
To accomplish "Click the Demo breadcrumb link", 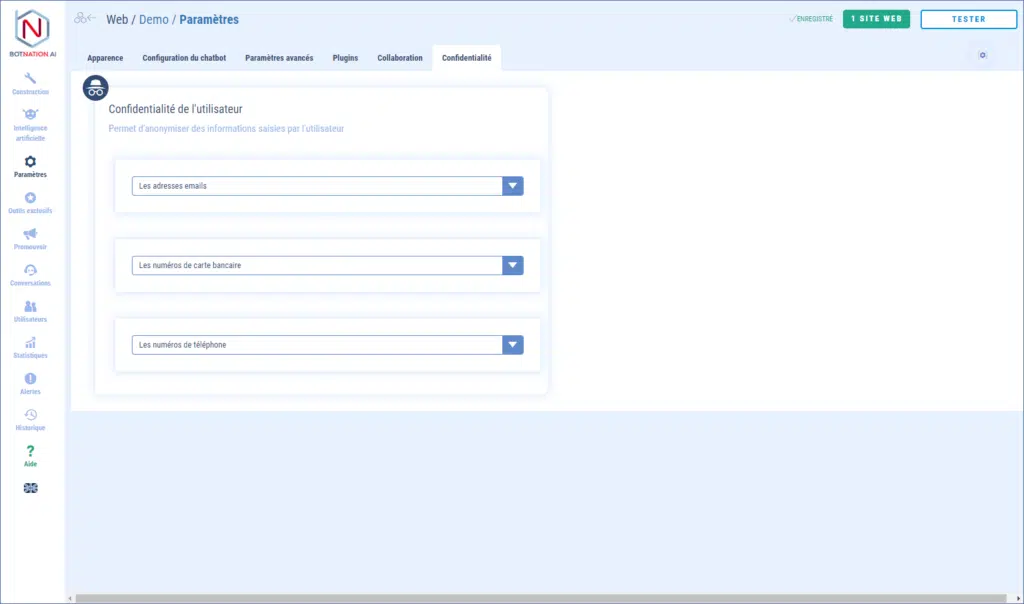I will coord(153,19).
